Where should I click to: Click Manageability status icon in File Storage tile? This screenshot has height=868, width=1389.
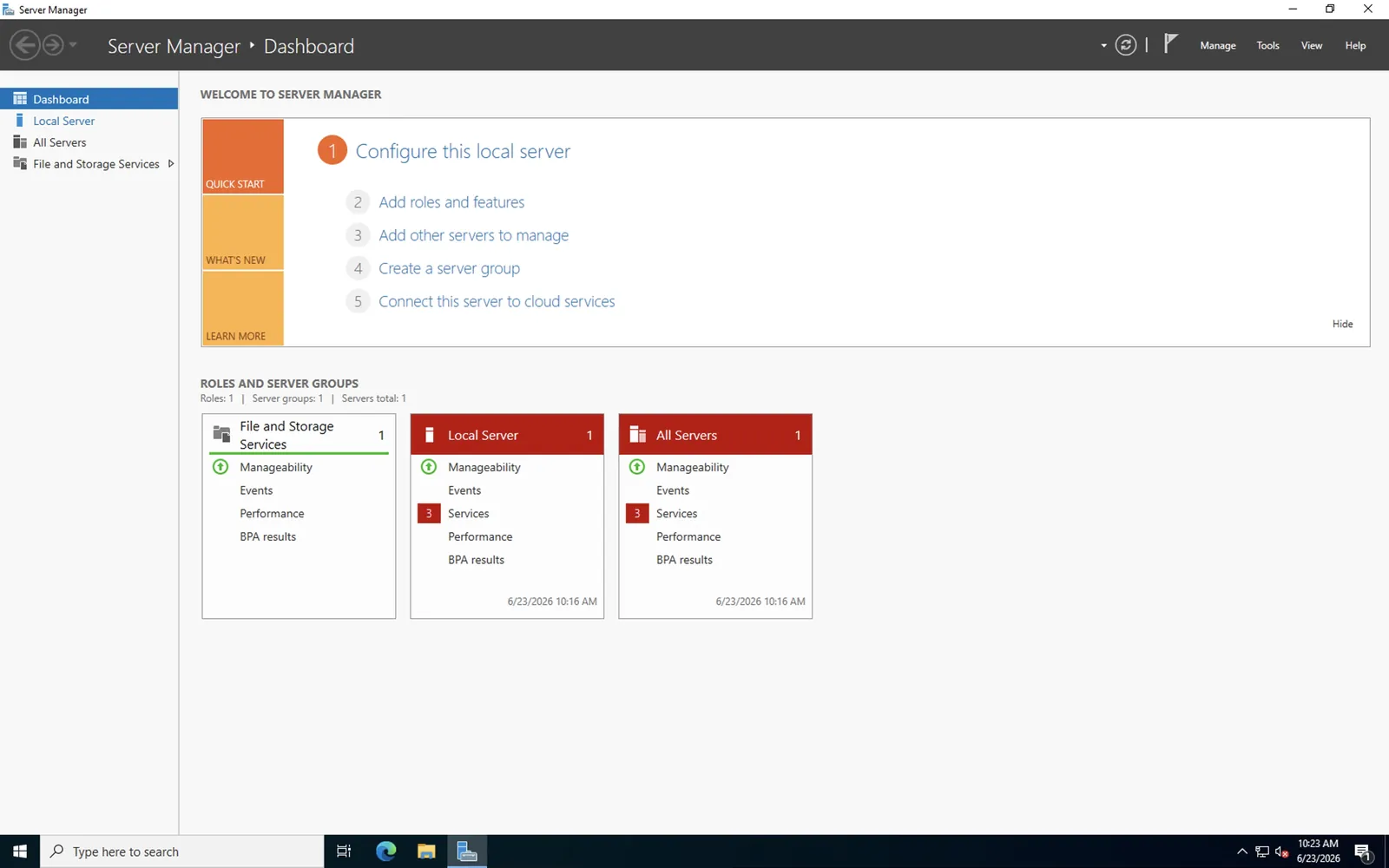pyautogui.click(x=221, y=467)
